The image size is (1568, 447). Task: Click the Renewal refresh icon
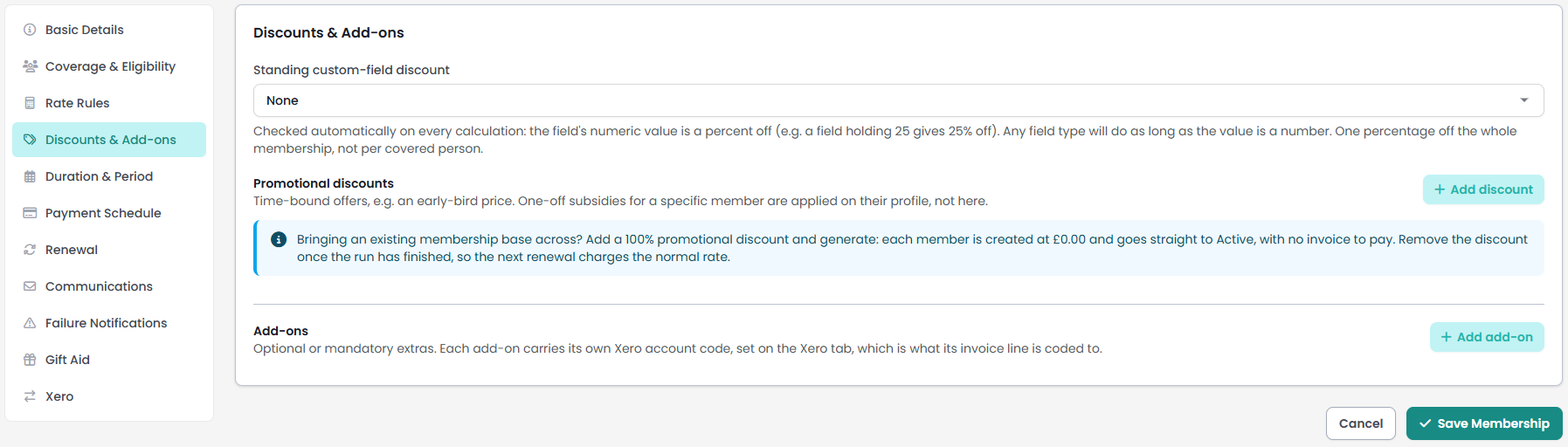[x=30, y=250]
